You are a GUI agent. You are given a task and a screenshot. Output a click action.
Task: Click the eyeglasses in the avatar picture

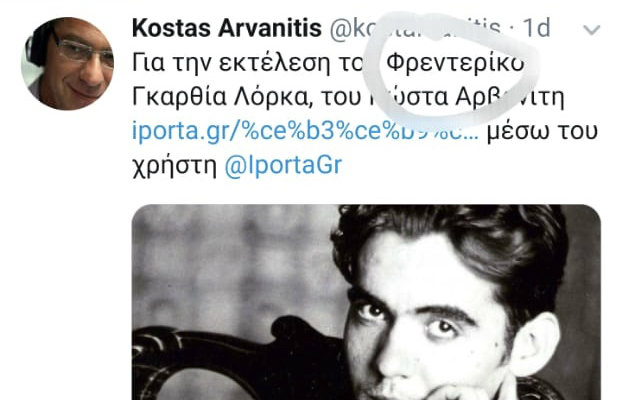click(x=85, y=51)
